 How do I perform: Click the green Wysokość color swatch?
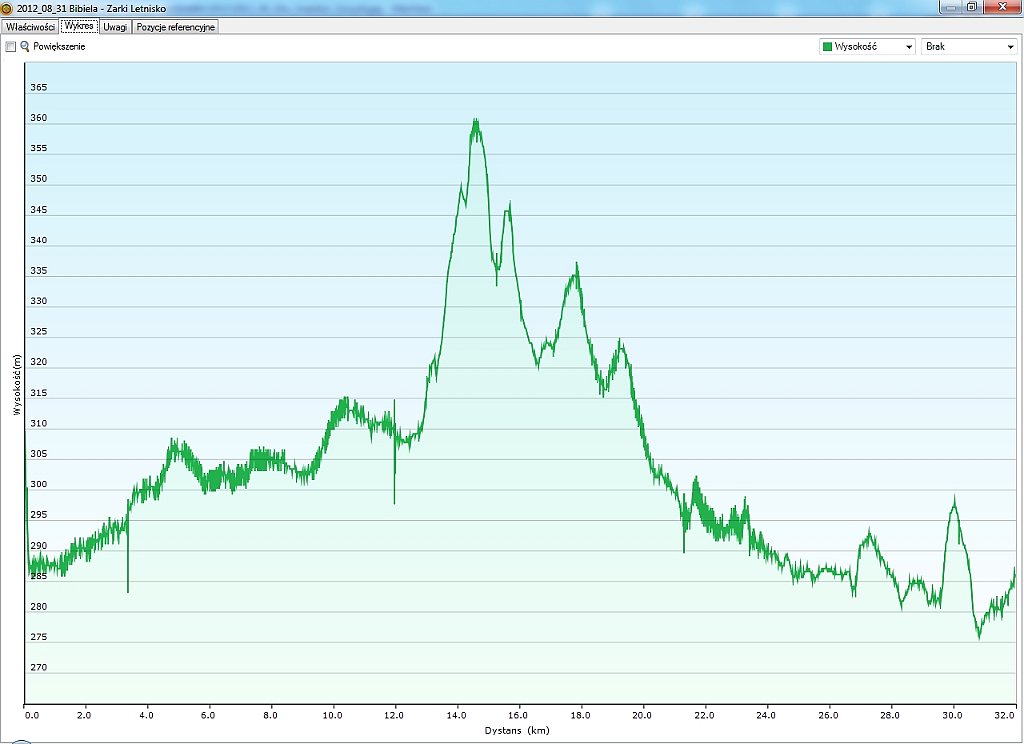click(827, 46)
